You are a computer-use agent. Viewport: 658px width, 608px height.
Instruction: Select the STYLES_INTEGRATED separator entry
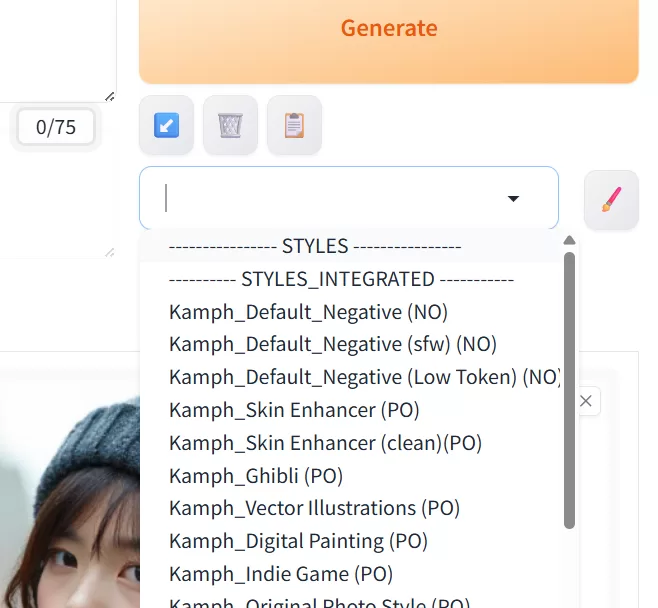tap(352, 279)
